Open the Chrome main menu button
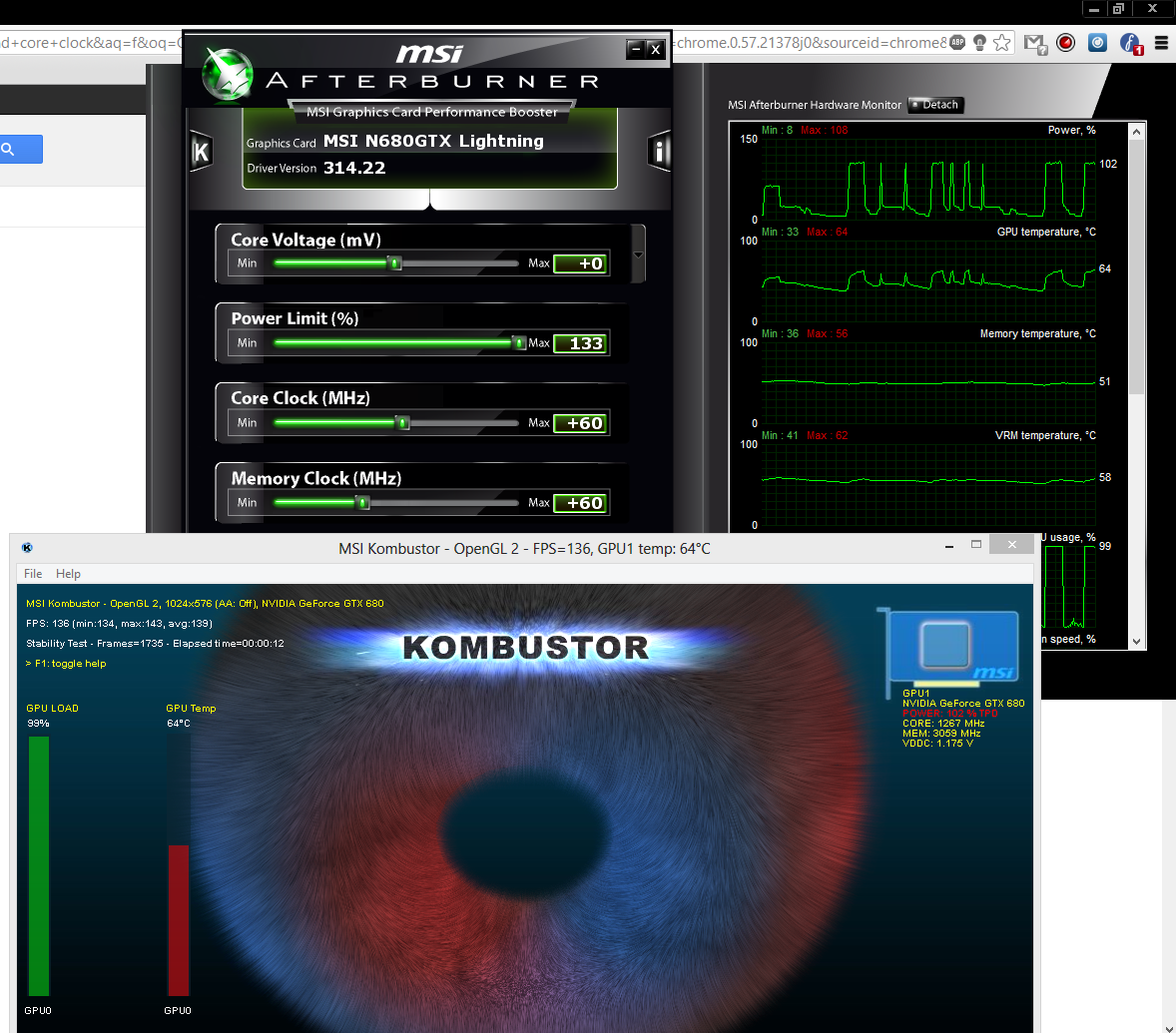Image resolution: width=1176 pixels, height=1033 pixels. tap(1161, 43)
